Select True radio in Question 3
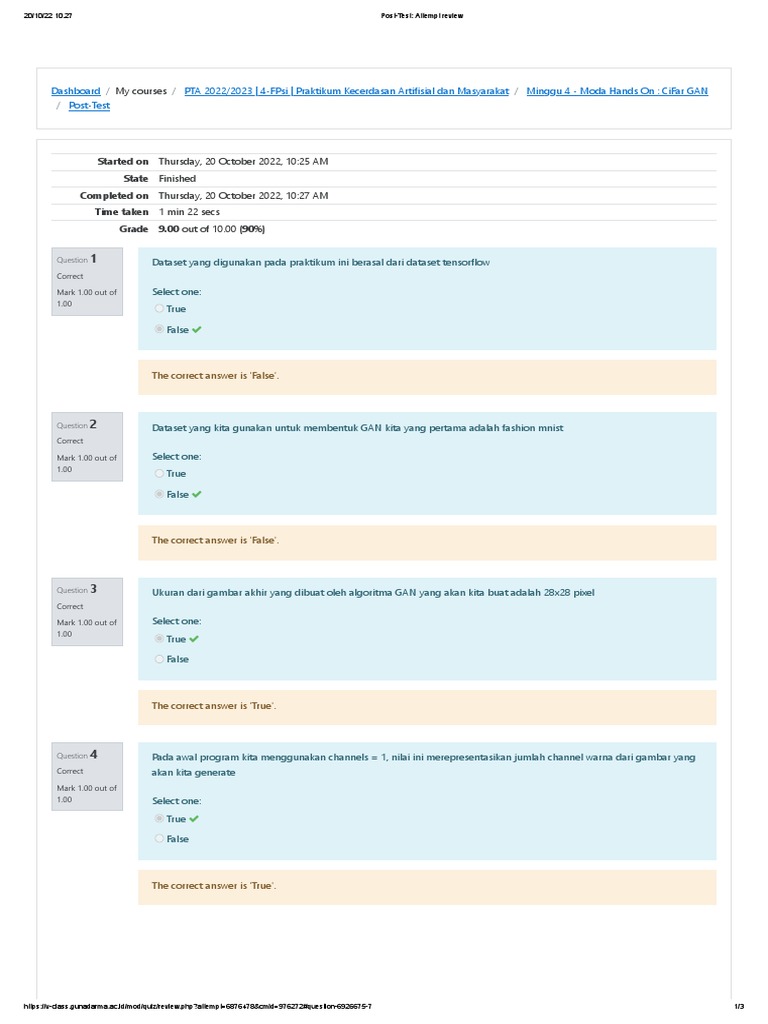Screen dimensions: 768x1024 [159, 639]
